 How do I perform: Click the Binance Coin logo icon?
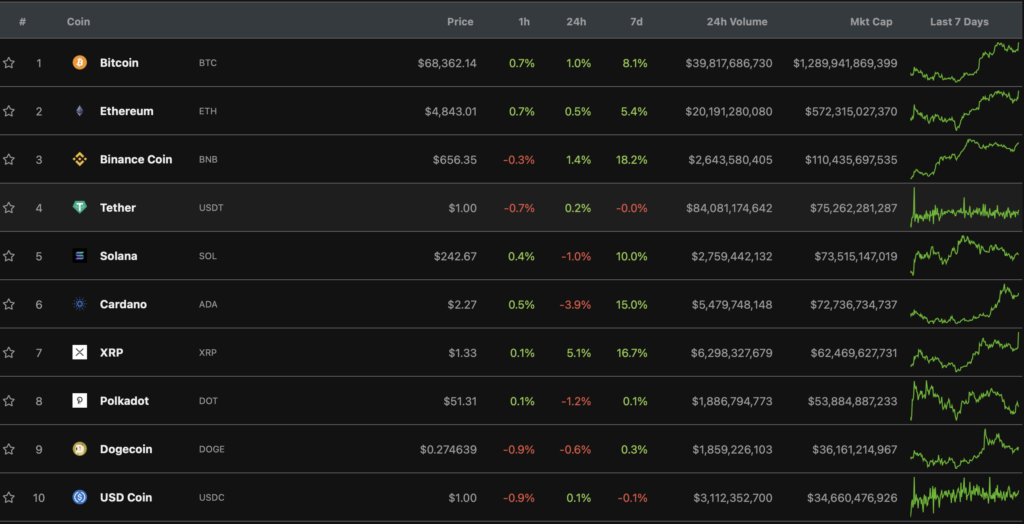pyautogui.click(x=80, y=159)
